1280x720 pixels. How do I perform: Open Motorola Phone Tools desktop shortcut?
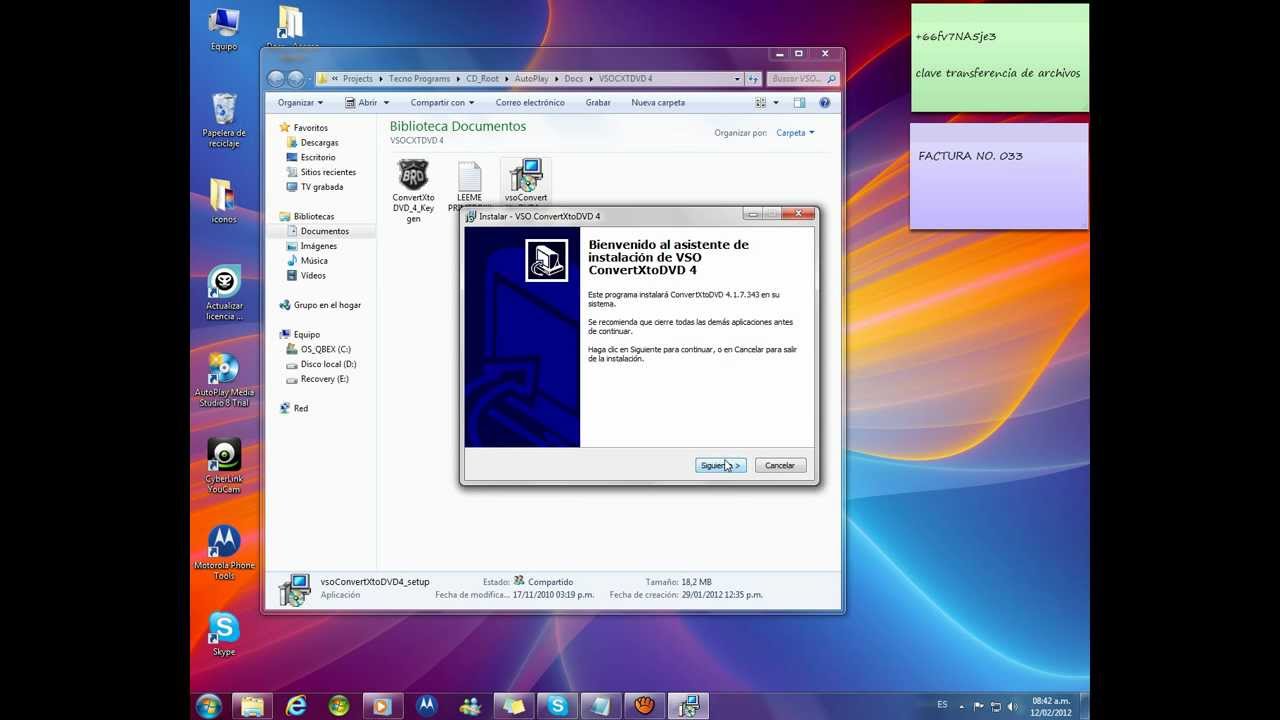click(x=224, y=552)
